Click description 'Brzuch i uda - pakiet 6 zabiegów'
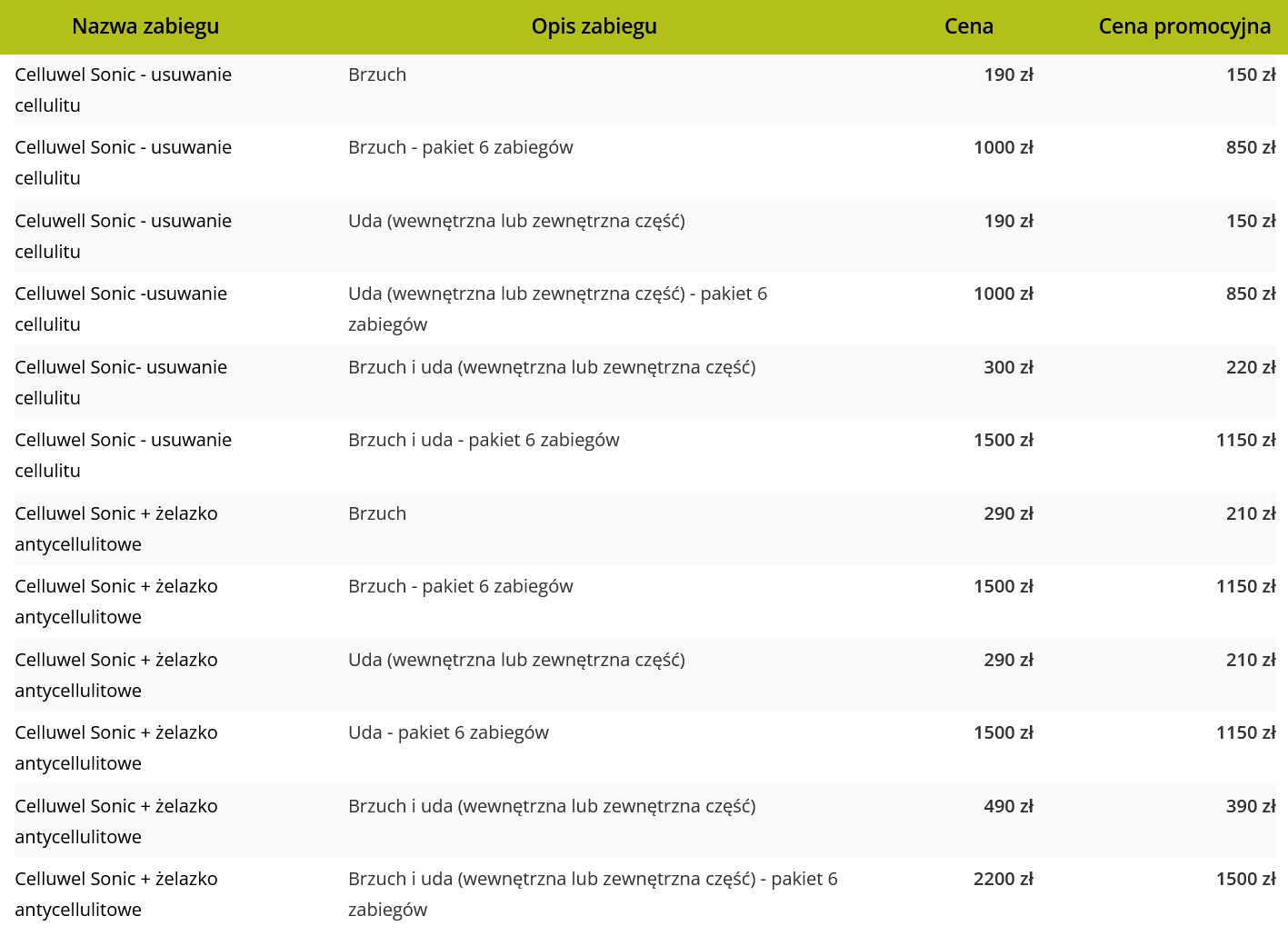 tap(484, 440)
